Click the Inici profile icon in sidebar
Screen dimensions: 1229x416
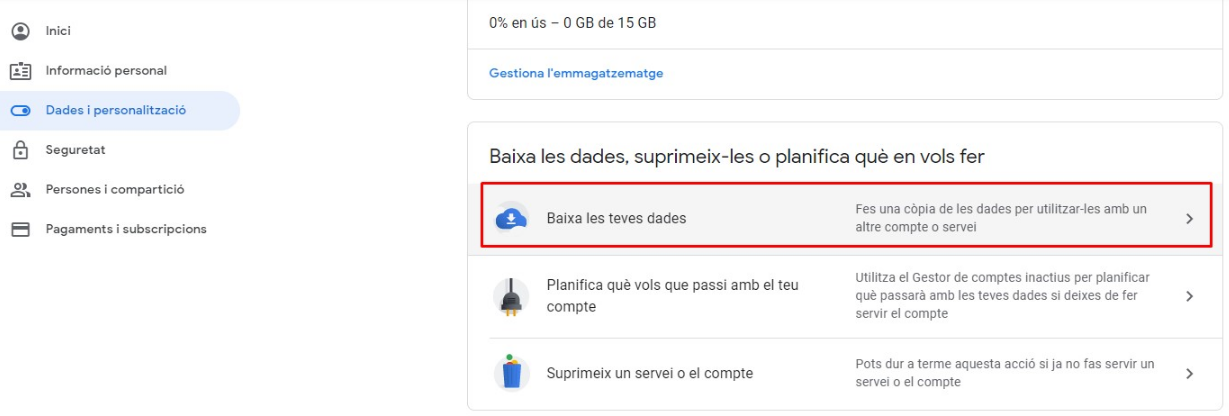20,31
